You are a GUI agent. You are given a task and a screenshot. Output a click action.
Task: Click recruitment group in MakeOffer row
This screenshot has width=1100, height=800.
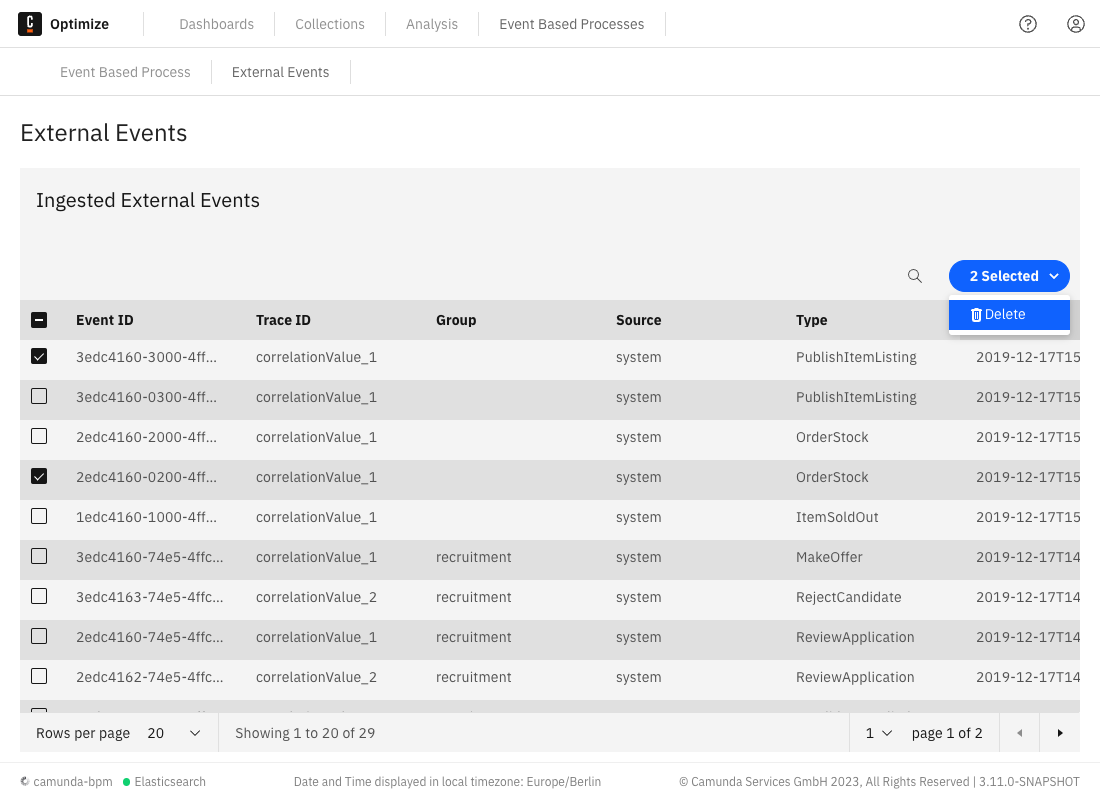[x=474, y=557]
